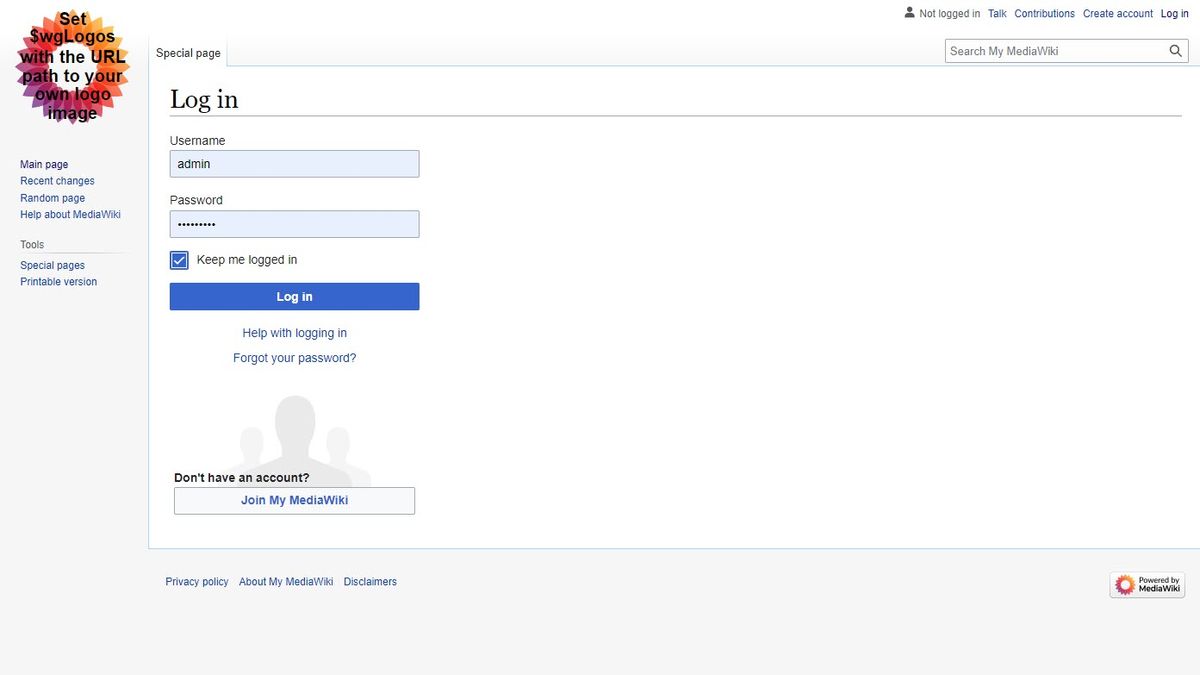This screenshot has height=675, width=1200.
Task: Click the Join My MediaWiki button
Action: click(294, 500)
